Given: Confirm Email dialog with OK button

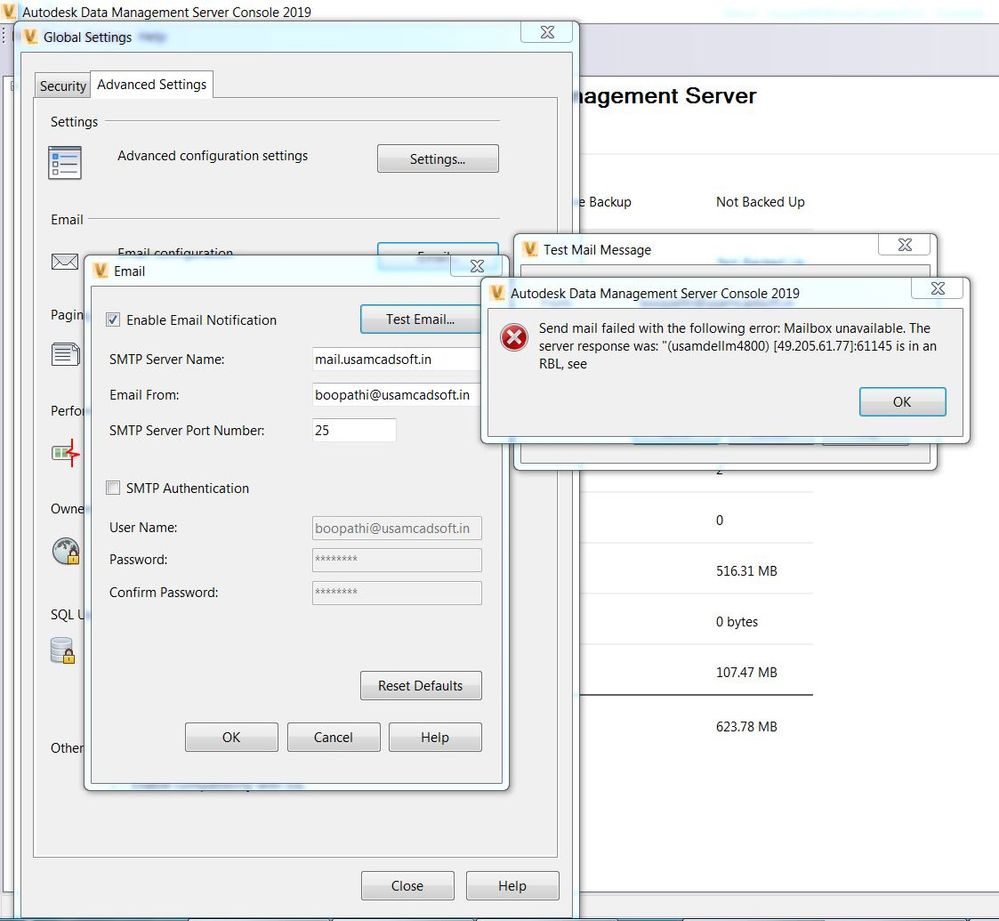Looking at the screenshot, I should (231, 737).
